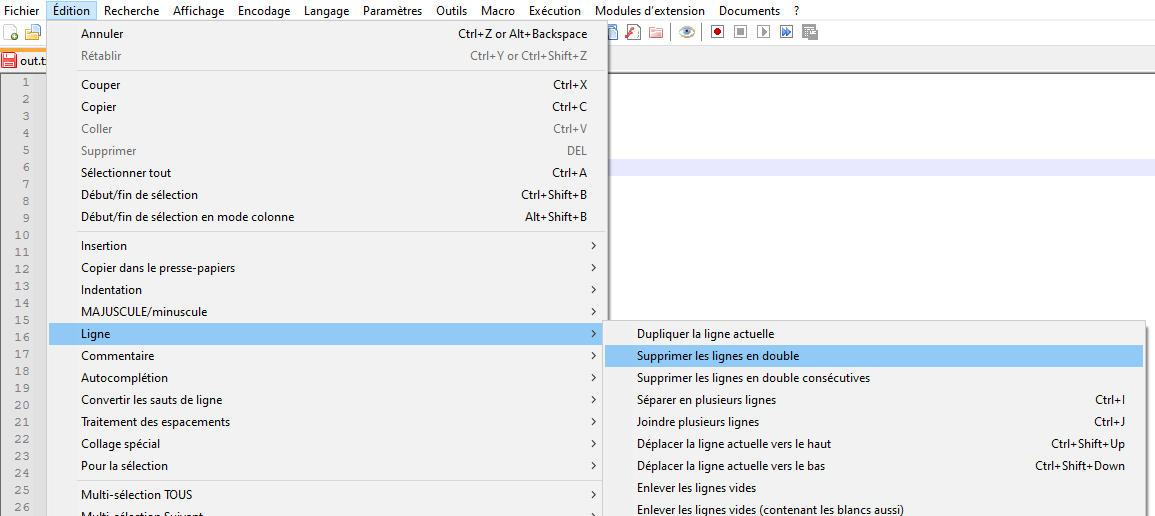Expand the Indentation submenu
Image resolution: width=1155 pixels, height=516 pixels.
[x=328, y=290]
